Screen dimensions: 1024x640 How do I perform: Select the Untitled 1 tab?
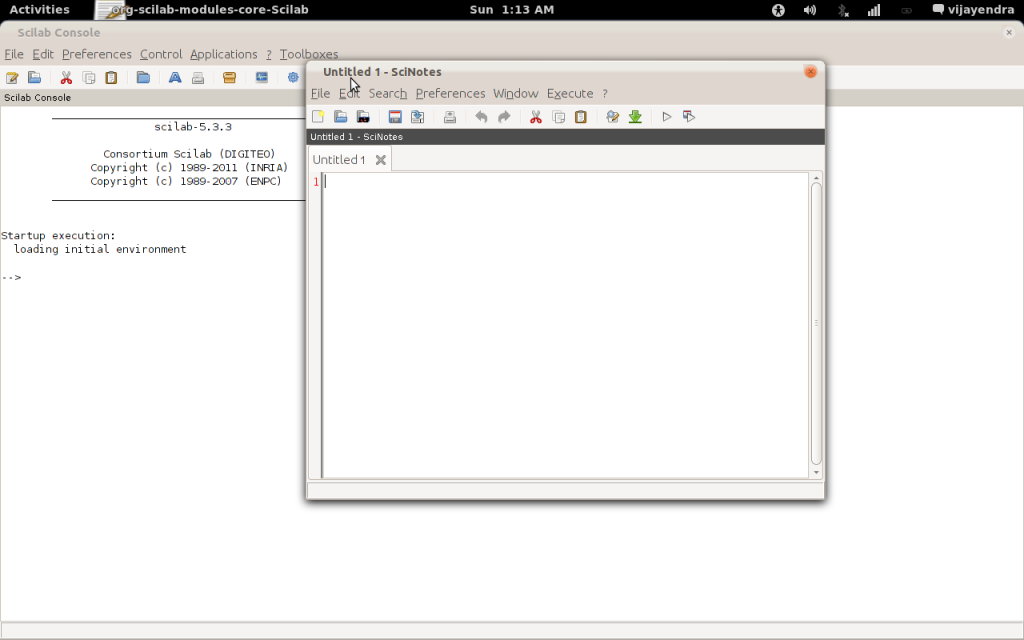339,159
